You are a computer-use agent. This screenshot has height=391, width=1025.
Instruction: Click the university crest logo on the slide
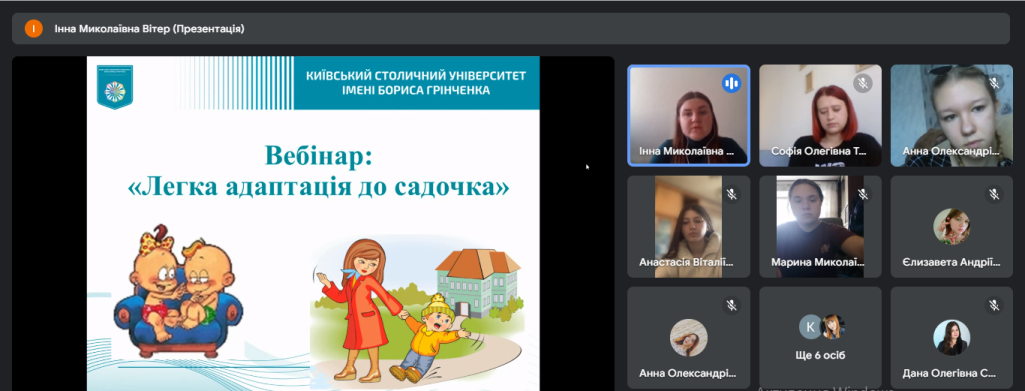point(115,86)
